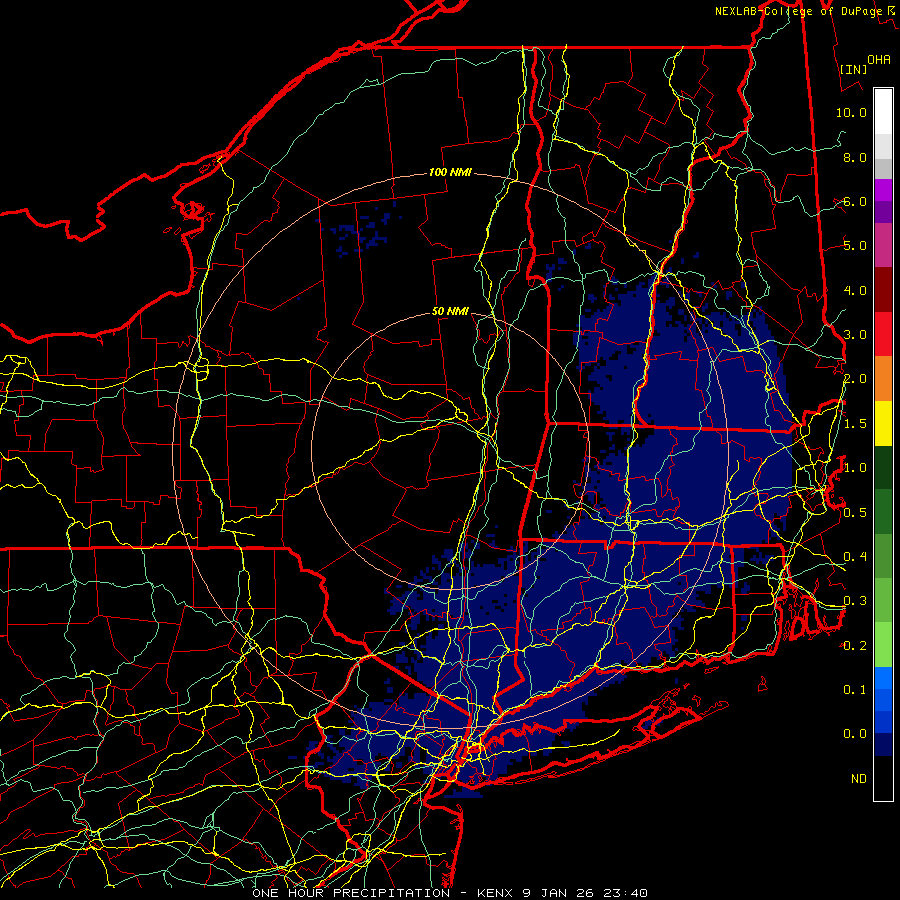Click the 8.0 legend value
Screen dimensions: 900x900
pos(855,157)
